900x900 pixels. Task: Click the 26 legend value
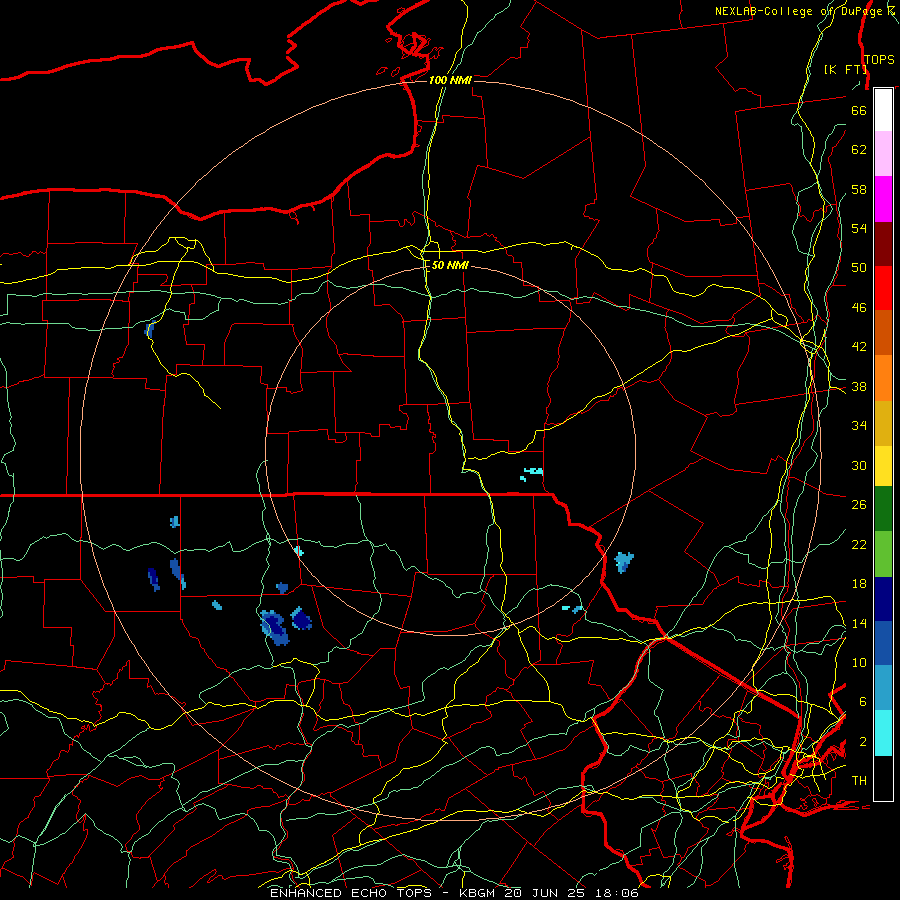pos(859,505)
